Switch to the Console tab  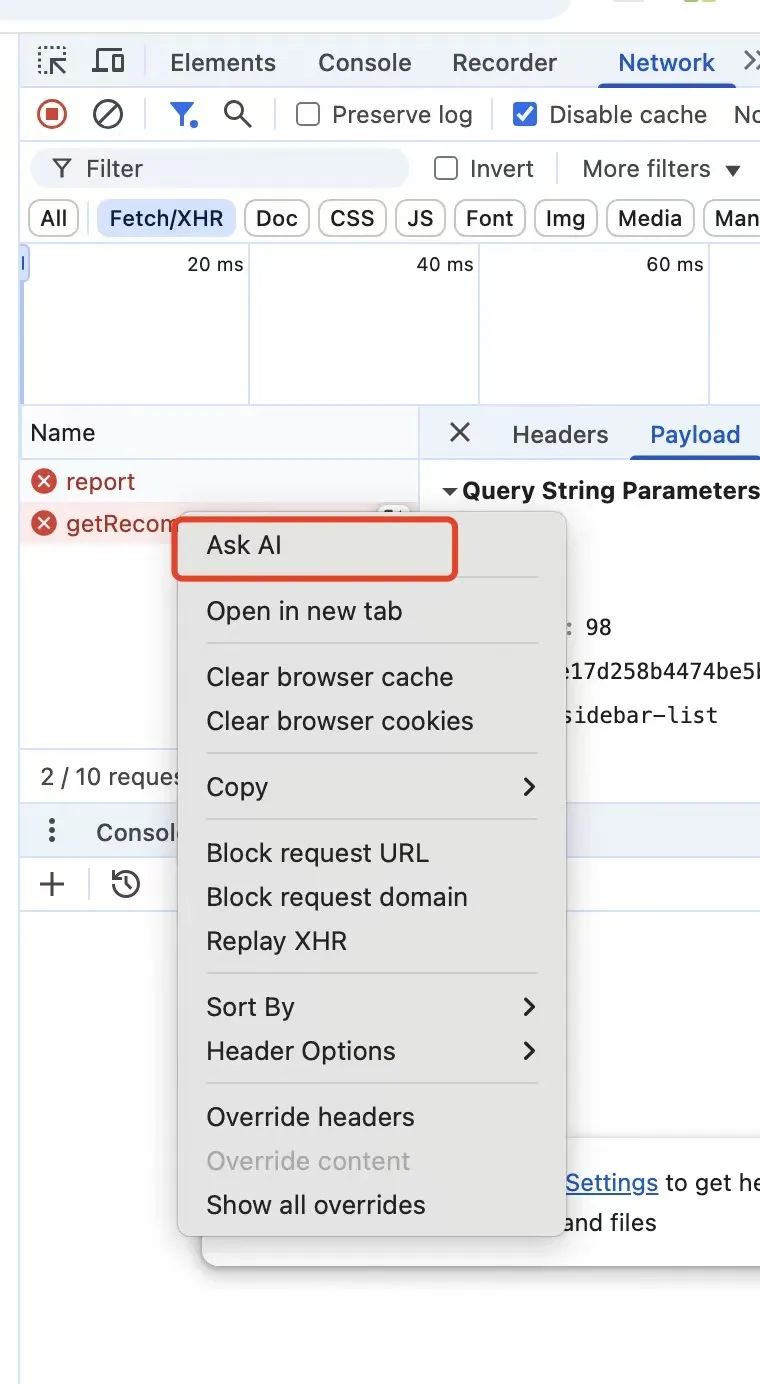pyautogui.click(x=364, y=62)
